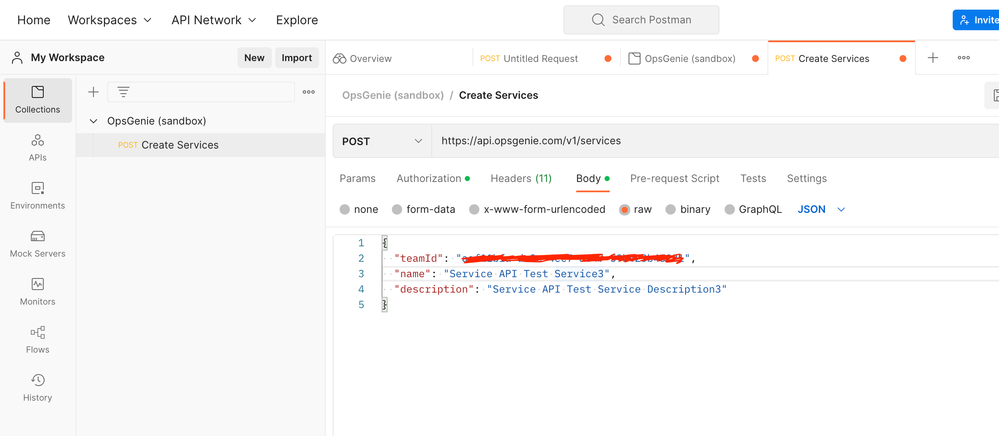Viewport: 999px width, 436px height.
Task: Click the plus icon to create a collection
Action: (93, 92)
